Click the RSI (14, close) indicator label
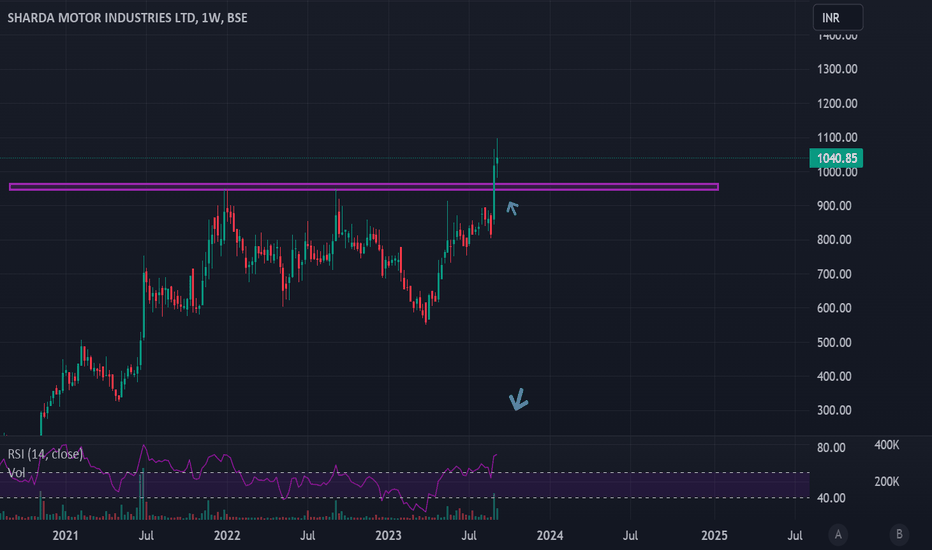Screen dimensions: 932x550 point(45,454)
